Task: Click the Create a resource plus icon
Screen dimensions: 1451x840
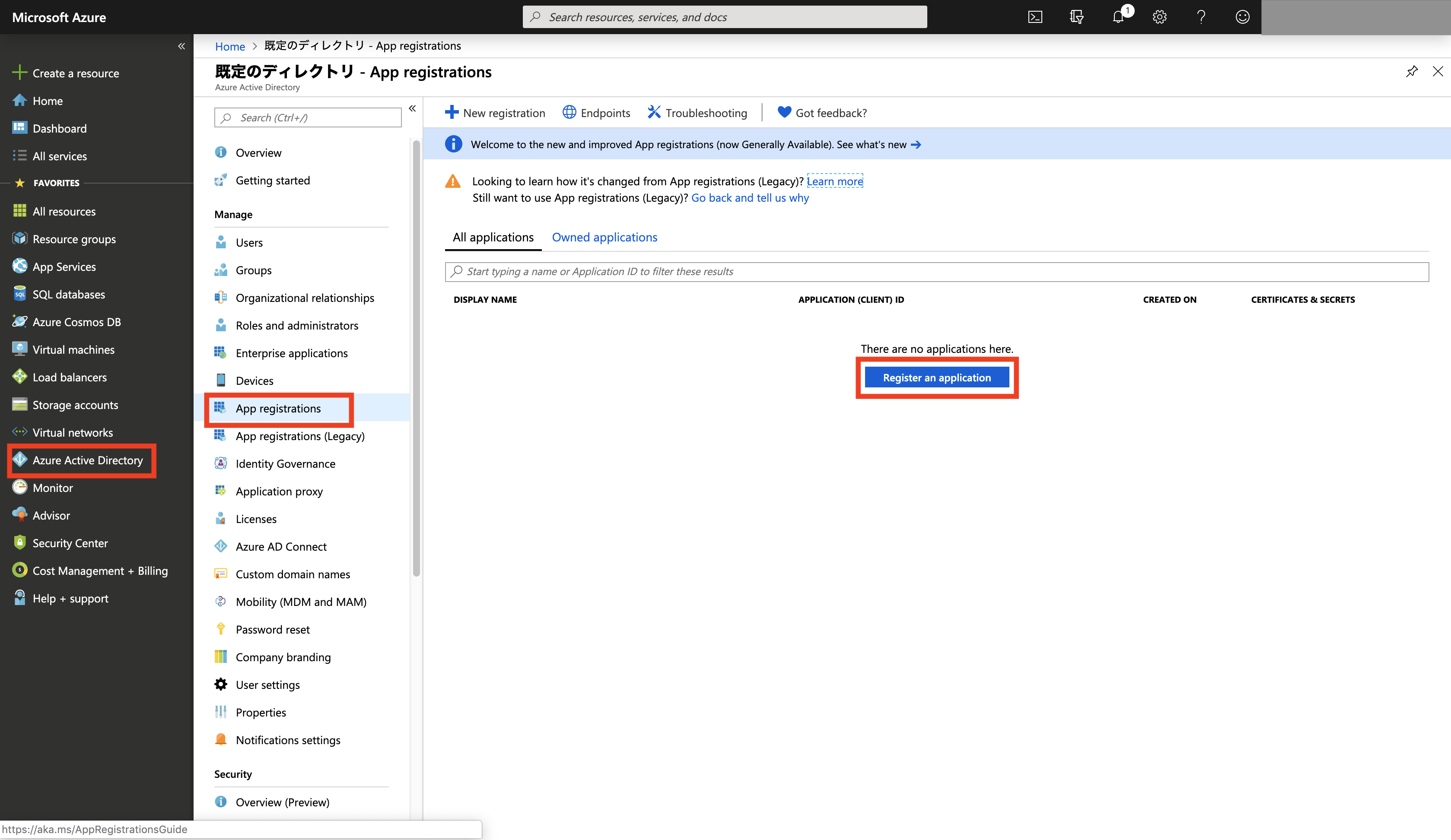Action: 19,73
